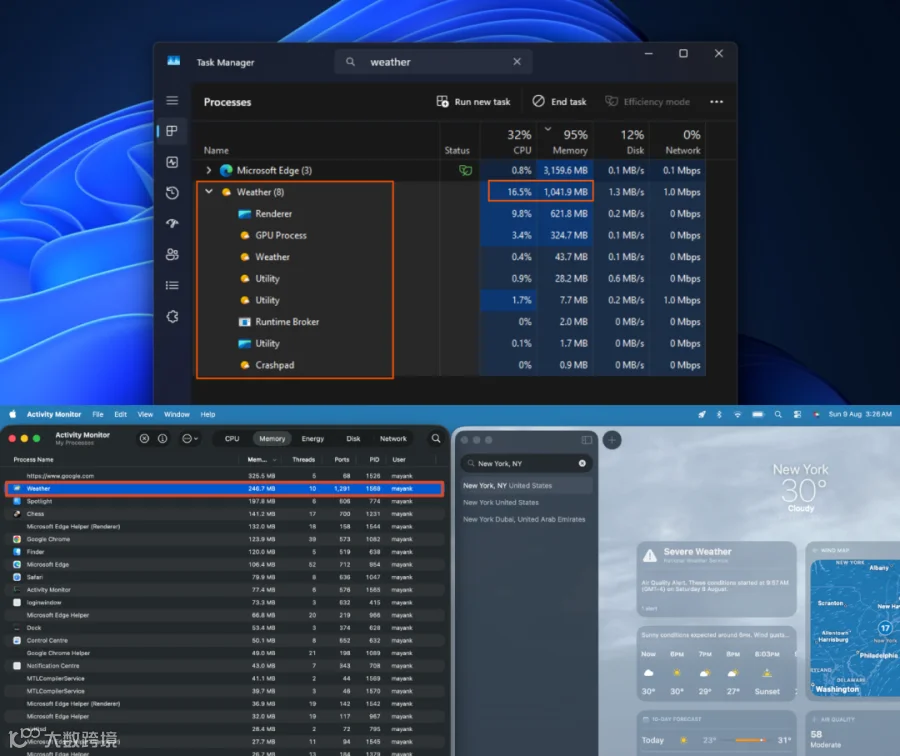The height and width of the screenshot is (756, 900).
Task: Click End task button
Action: (559, 102)
